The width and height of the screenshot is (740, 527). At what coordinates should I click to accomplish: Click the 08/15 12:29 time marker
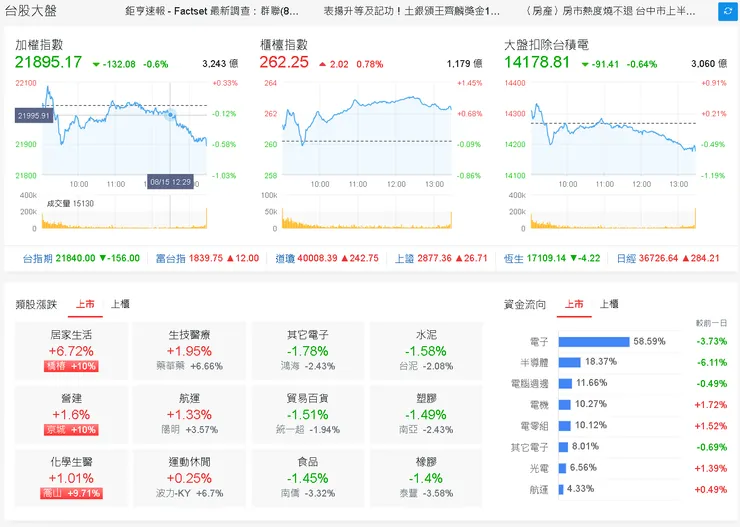tap(170, 182)
